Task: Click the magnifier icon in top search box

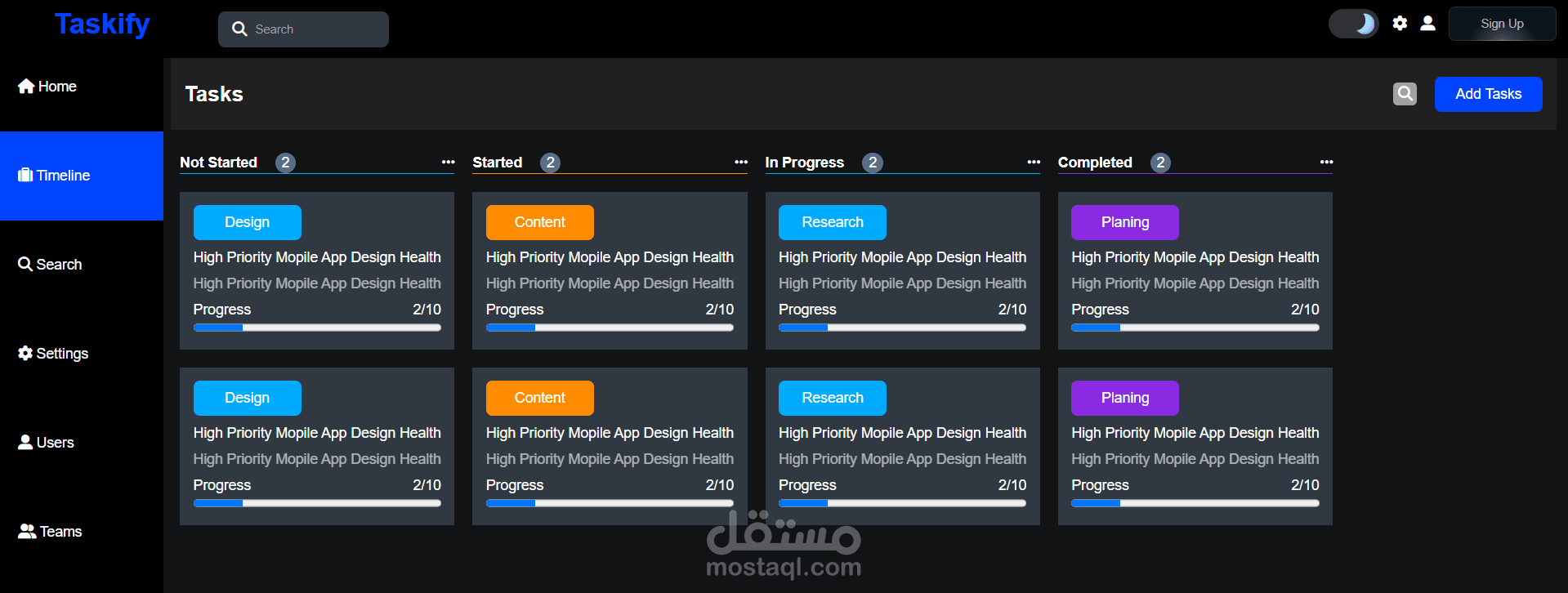Action: (239, 29)
